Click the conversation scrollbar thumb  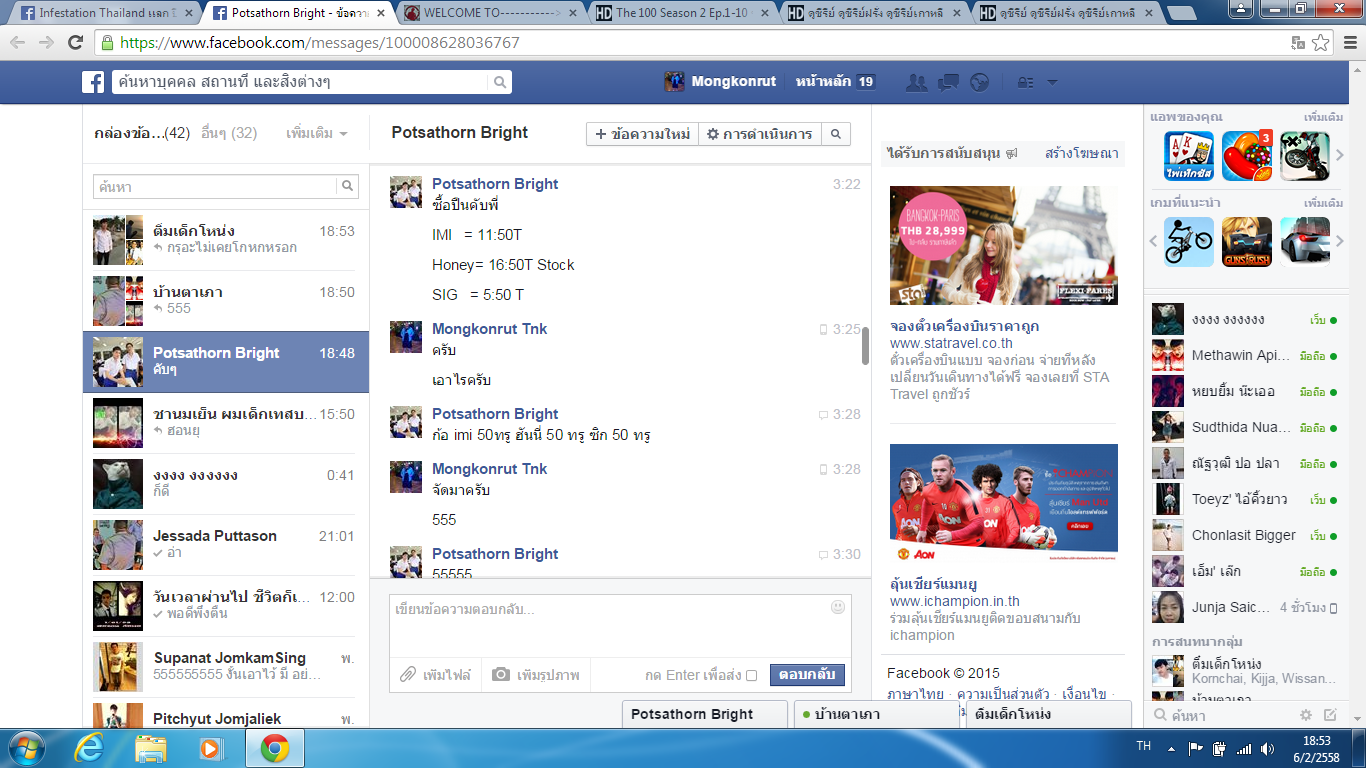click(x=865, y=346)
